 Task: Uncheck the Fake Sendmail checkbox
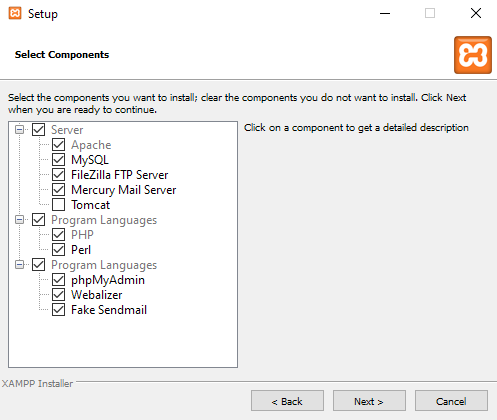point(59,310)
